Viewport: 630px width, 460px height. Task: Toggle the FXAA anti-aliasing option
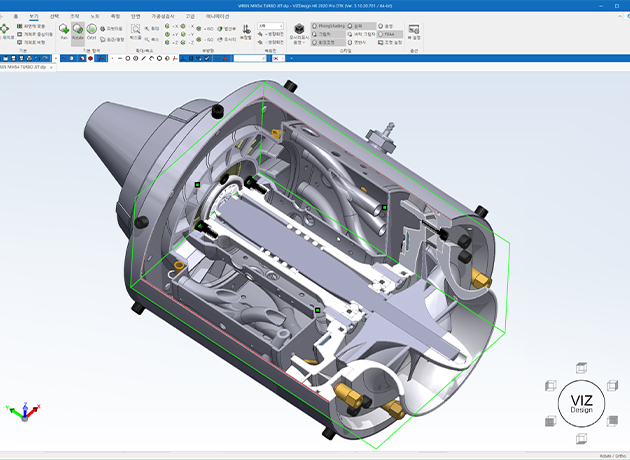(388, 33)
